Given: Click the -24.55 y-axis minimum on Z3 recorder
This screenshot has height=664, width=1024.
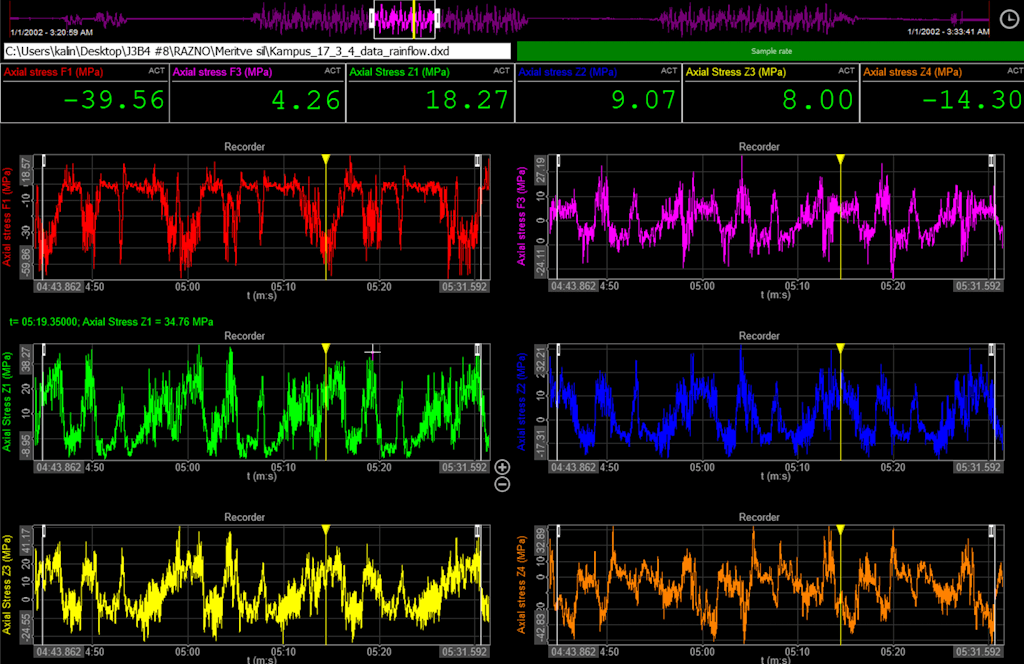Looking at the screenshot, I should 26,627.
